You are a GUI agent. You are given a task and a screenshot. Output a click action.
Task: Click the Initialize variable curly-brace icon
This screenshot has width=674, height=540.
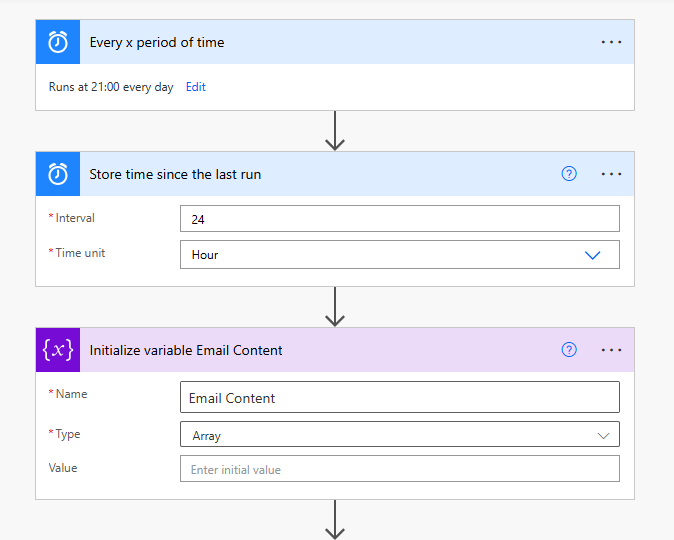pos(58,350)
